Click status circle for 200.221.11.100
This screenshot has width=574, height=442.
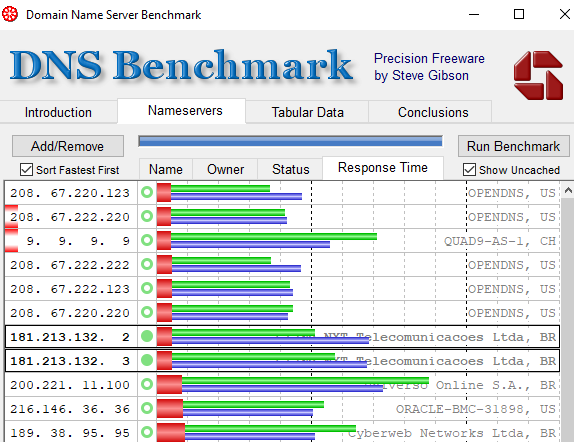point(147,384)
